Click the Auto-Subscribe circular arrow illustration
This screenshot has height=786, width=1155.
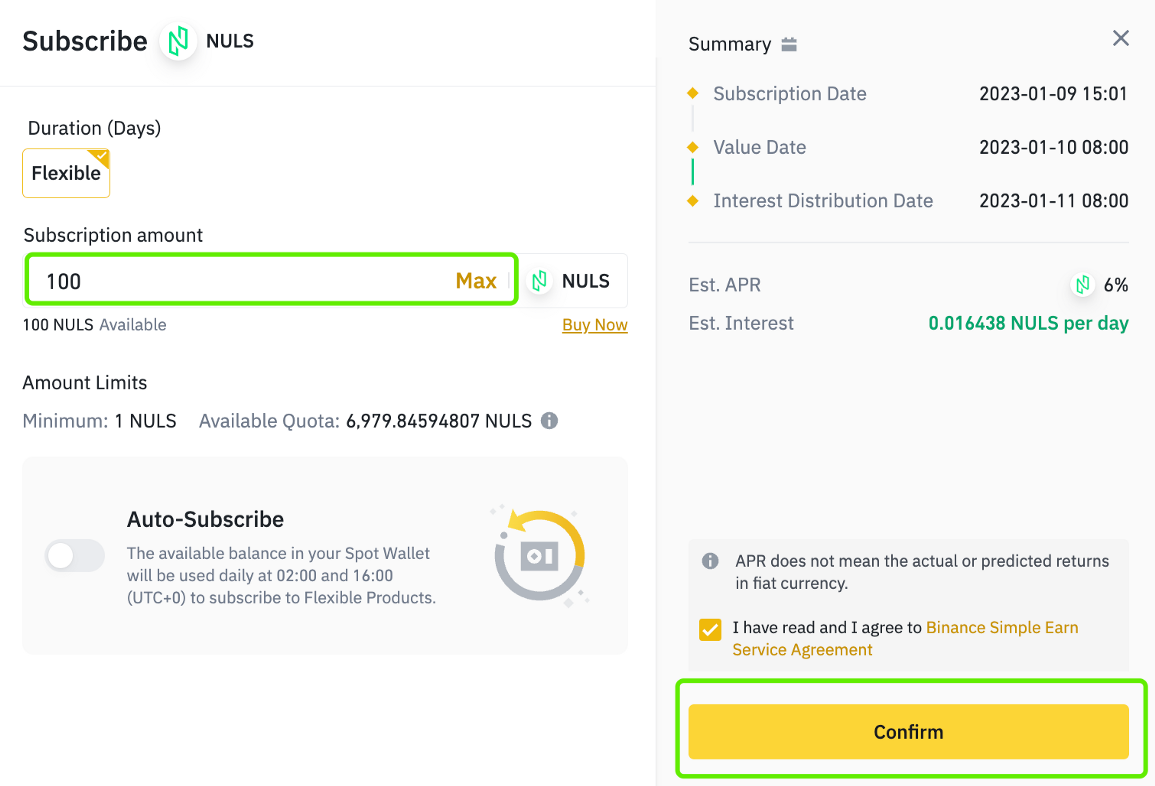click(x=540, y=556)
